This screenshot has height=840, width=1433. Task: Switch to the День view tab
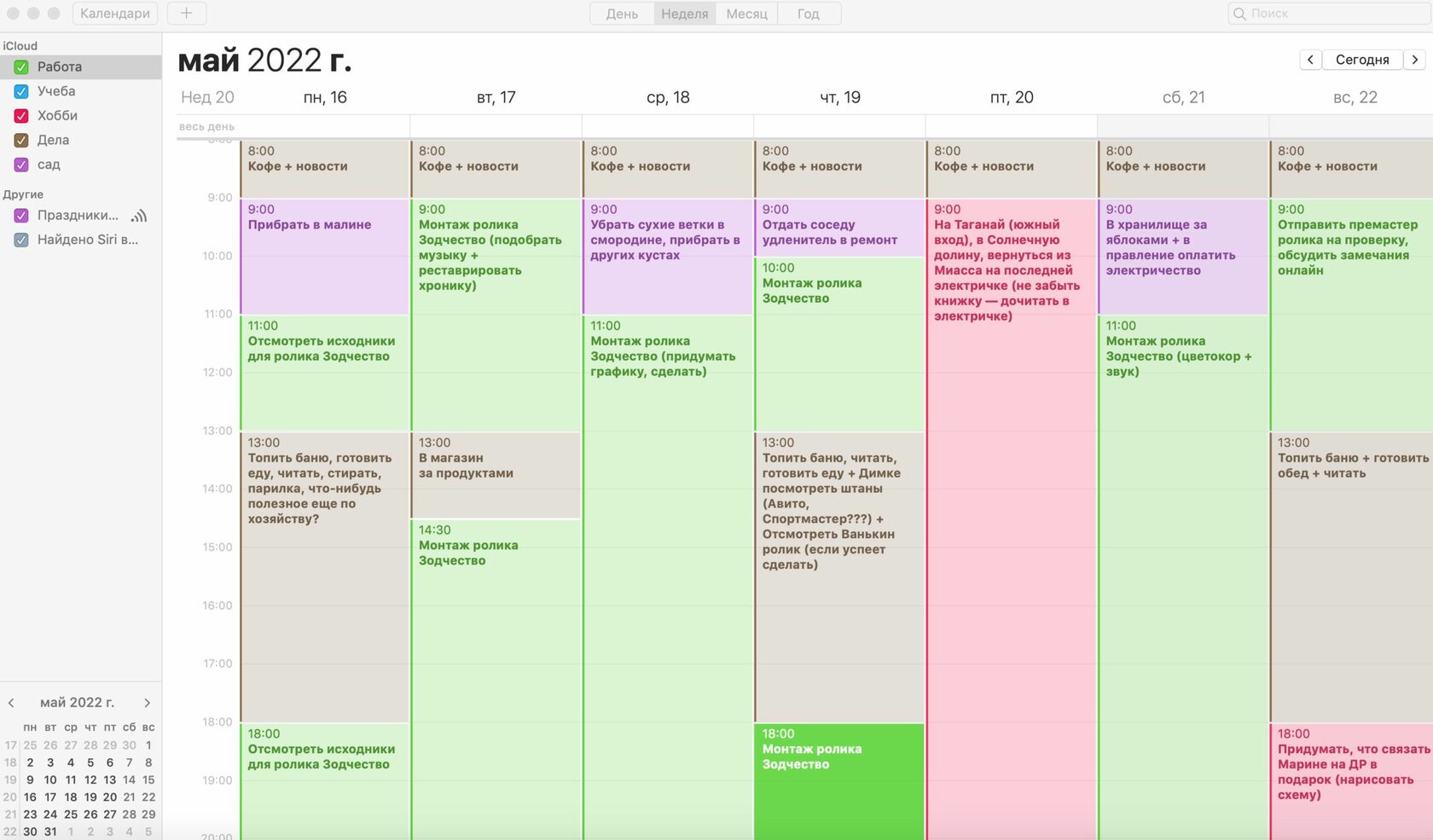tap(622, 14)
